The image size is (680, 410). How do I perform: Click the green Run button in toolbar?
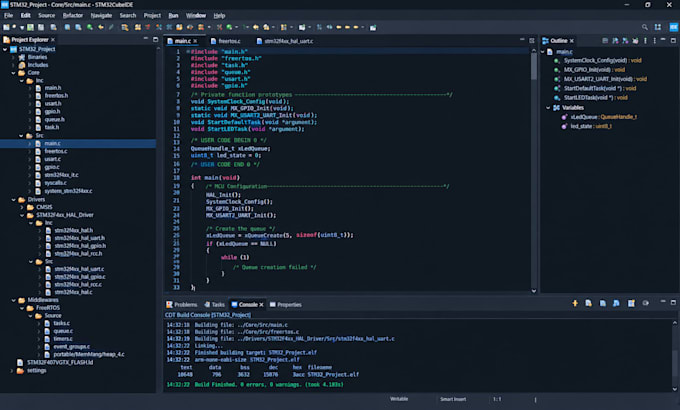[x=229, y=27]
